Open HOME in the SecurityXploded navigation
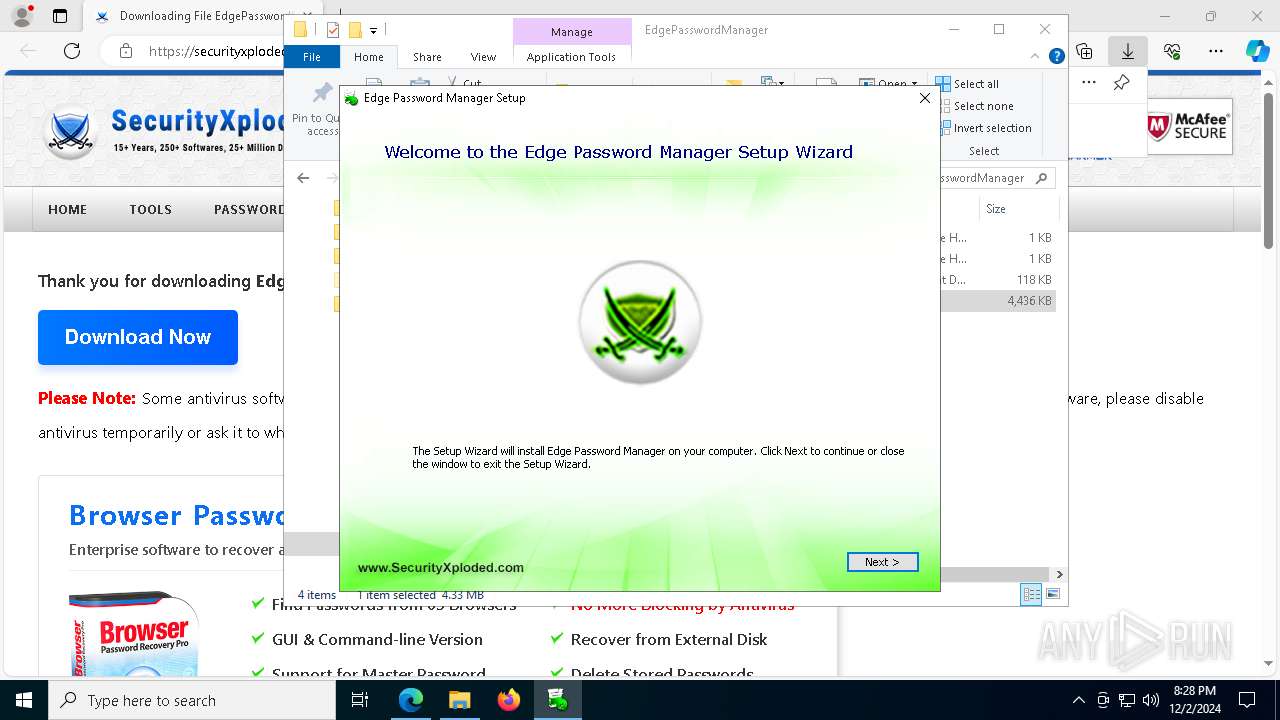This screenshot has width=1280, height=720. (68, 209)
